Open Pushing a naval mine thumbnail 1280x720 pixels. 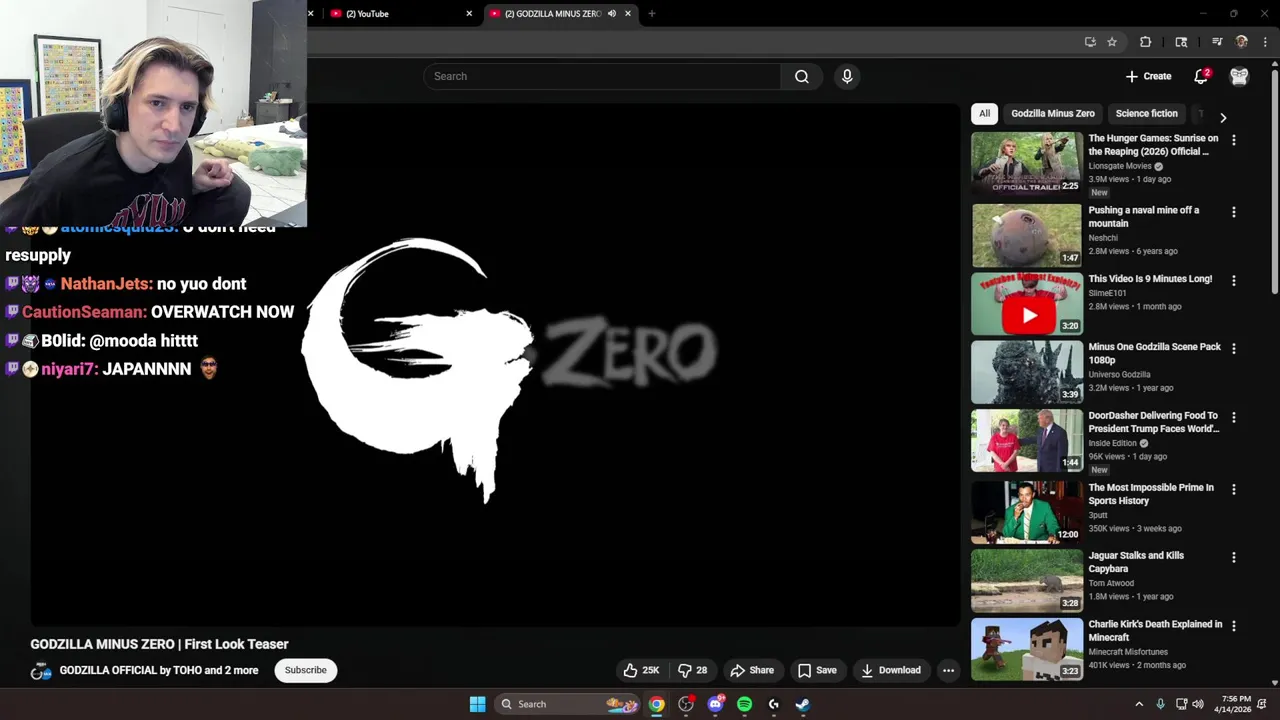coord(1027,235)
